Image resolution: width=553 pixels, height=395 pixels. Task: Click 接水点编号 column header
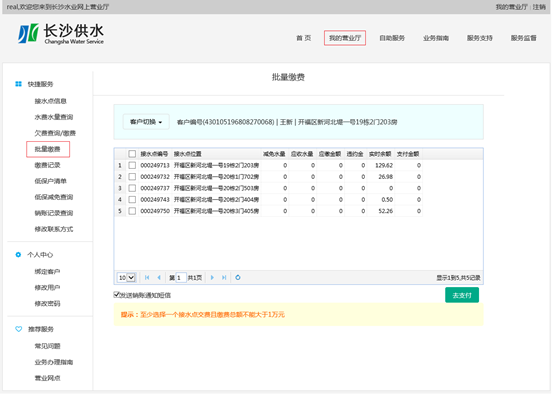[154, 154]
